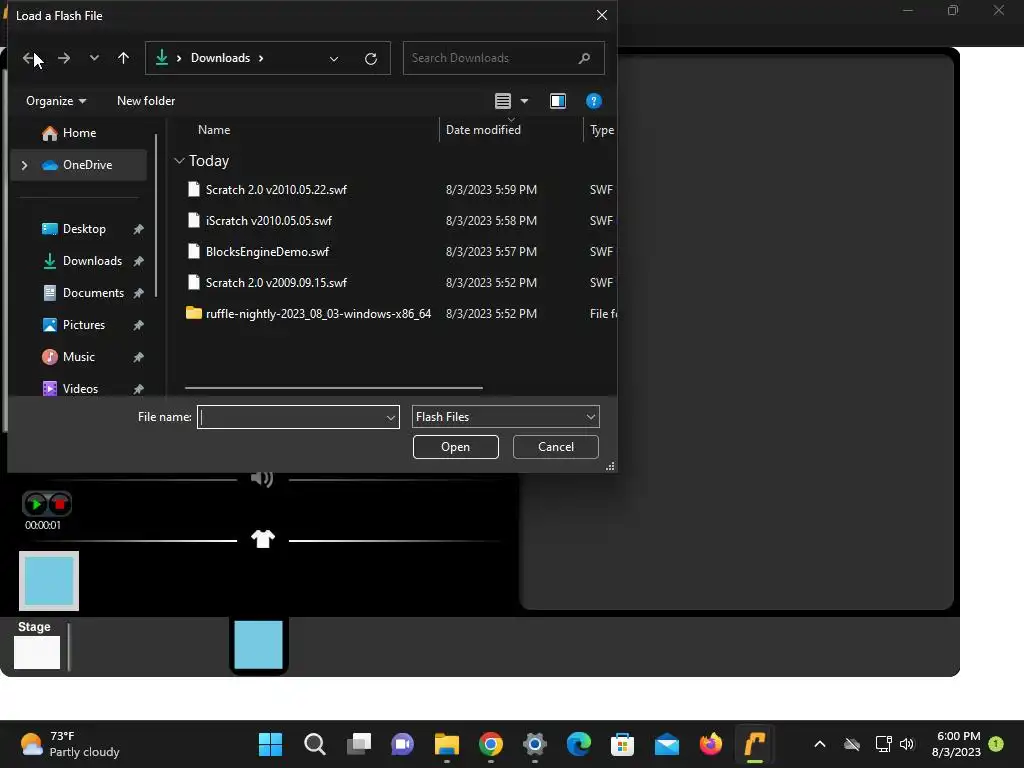
Task: Open File Explorer from taskbar
Action: point(447,744)
